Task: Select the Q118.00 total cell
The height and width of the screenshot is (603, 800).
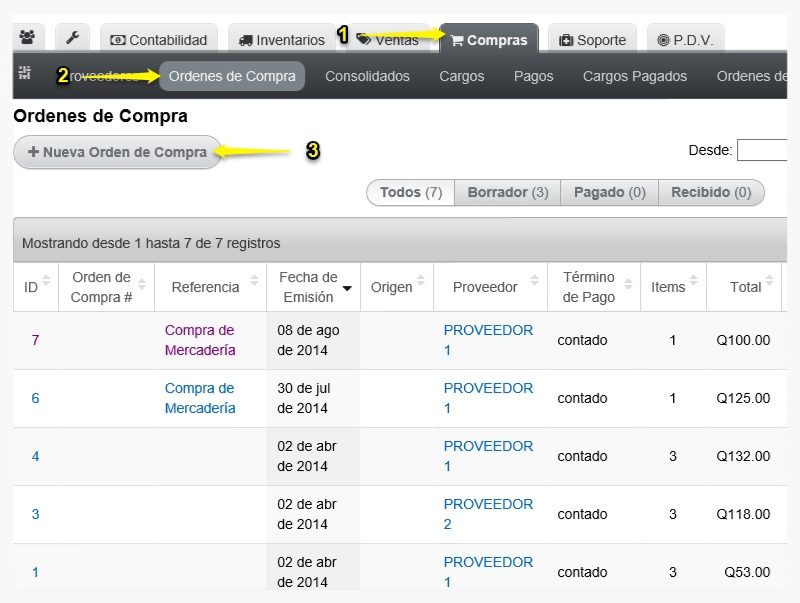Action: coord(743,514)
